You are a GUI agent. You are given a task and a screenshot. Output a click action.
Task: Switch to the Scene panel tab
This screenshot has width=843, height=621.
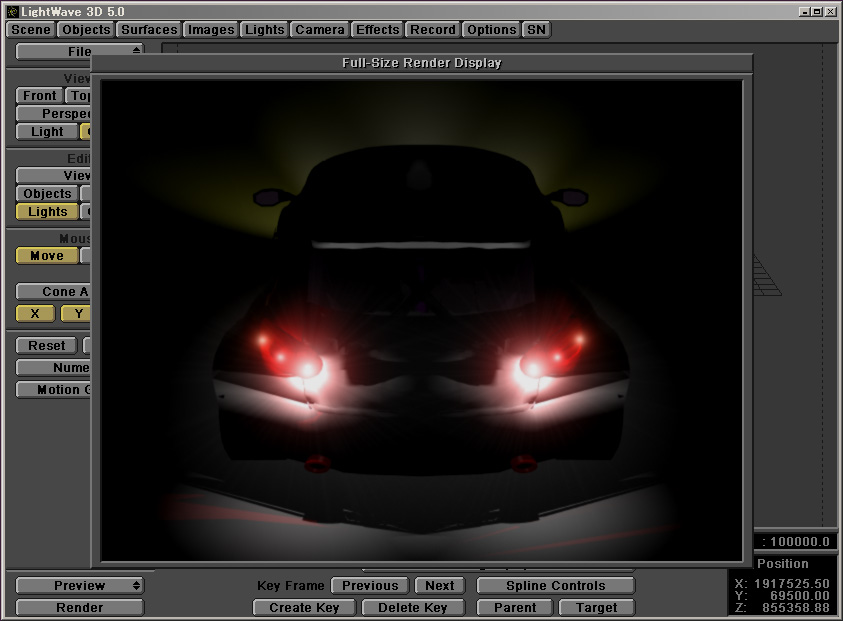coord(31,30)
